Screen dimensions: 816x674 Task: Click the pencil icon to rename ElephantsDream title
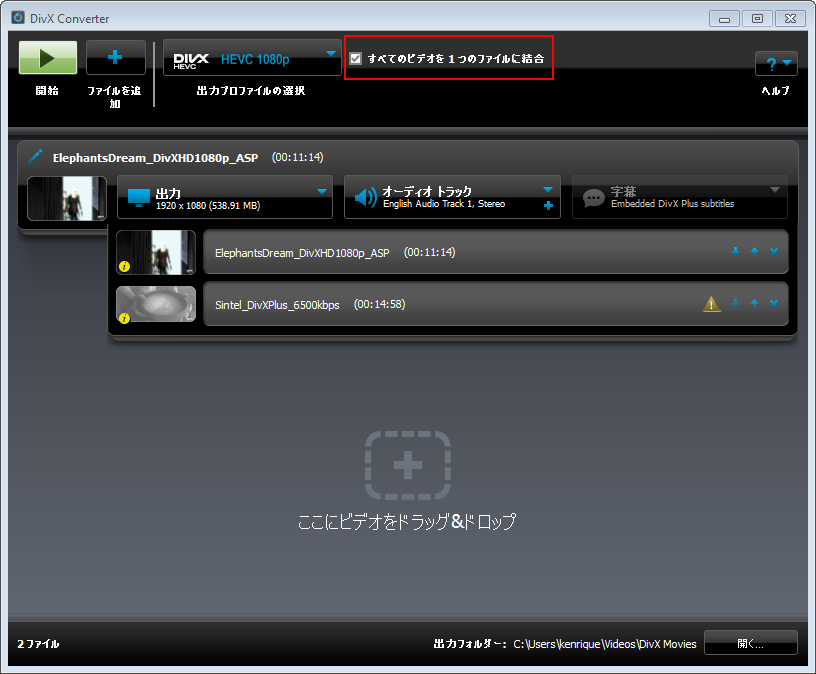(35, 156)
